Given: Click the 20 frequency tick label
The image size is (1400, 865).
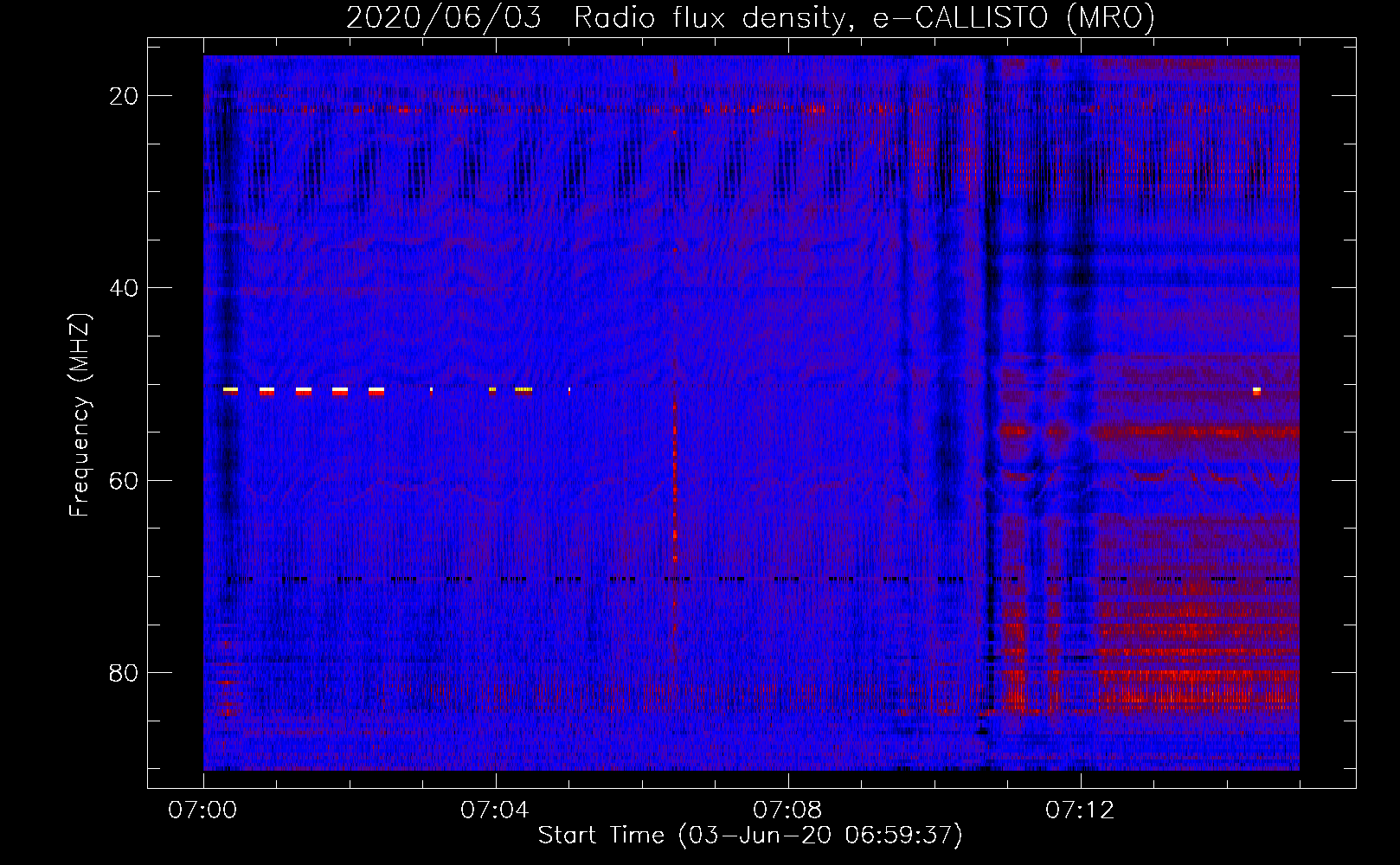Looking at the screenshot, I should click(125, 96).
